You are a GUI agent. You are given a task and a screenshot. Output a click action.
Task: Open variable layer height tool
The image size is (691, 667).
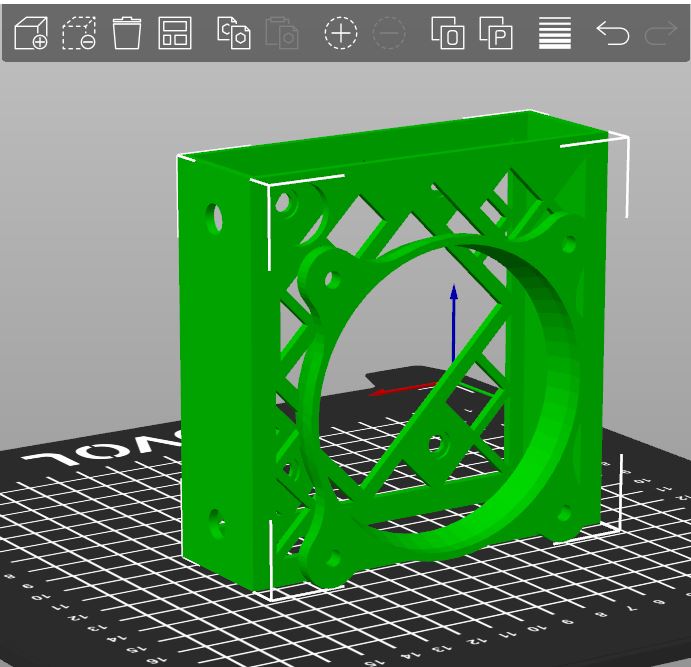pos(555,33)
